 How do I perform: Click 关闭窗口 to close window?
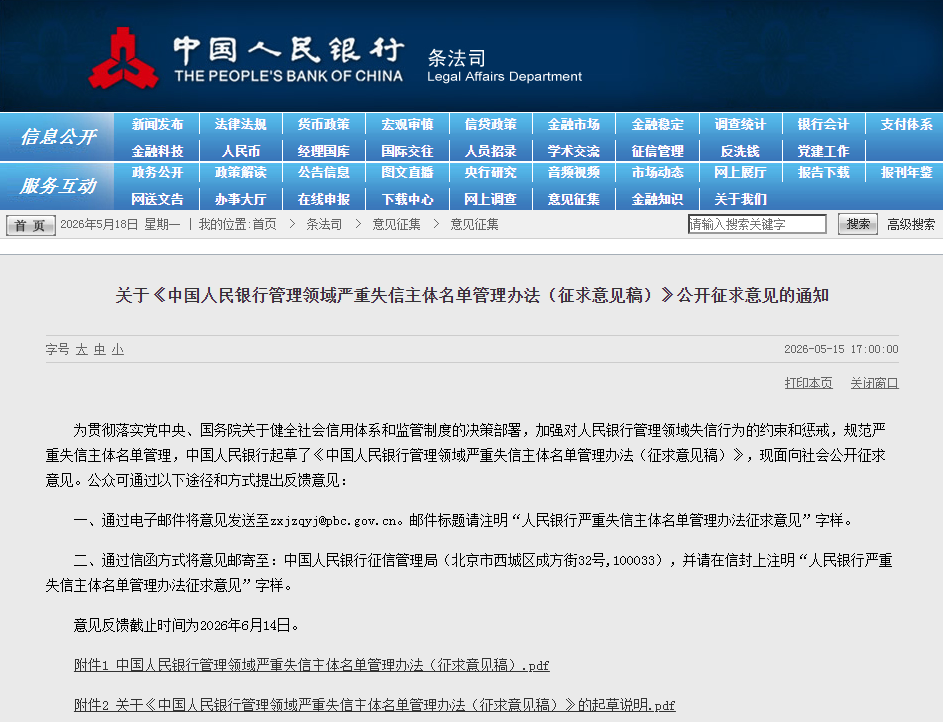[874, 383]
